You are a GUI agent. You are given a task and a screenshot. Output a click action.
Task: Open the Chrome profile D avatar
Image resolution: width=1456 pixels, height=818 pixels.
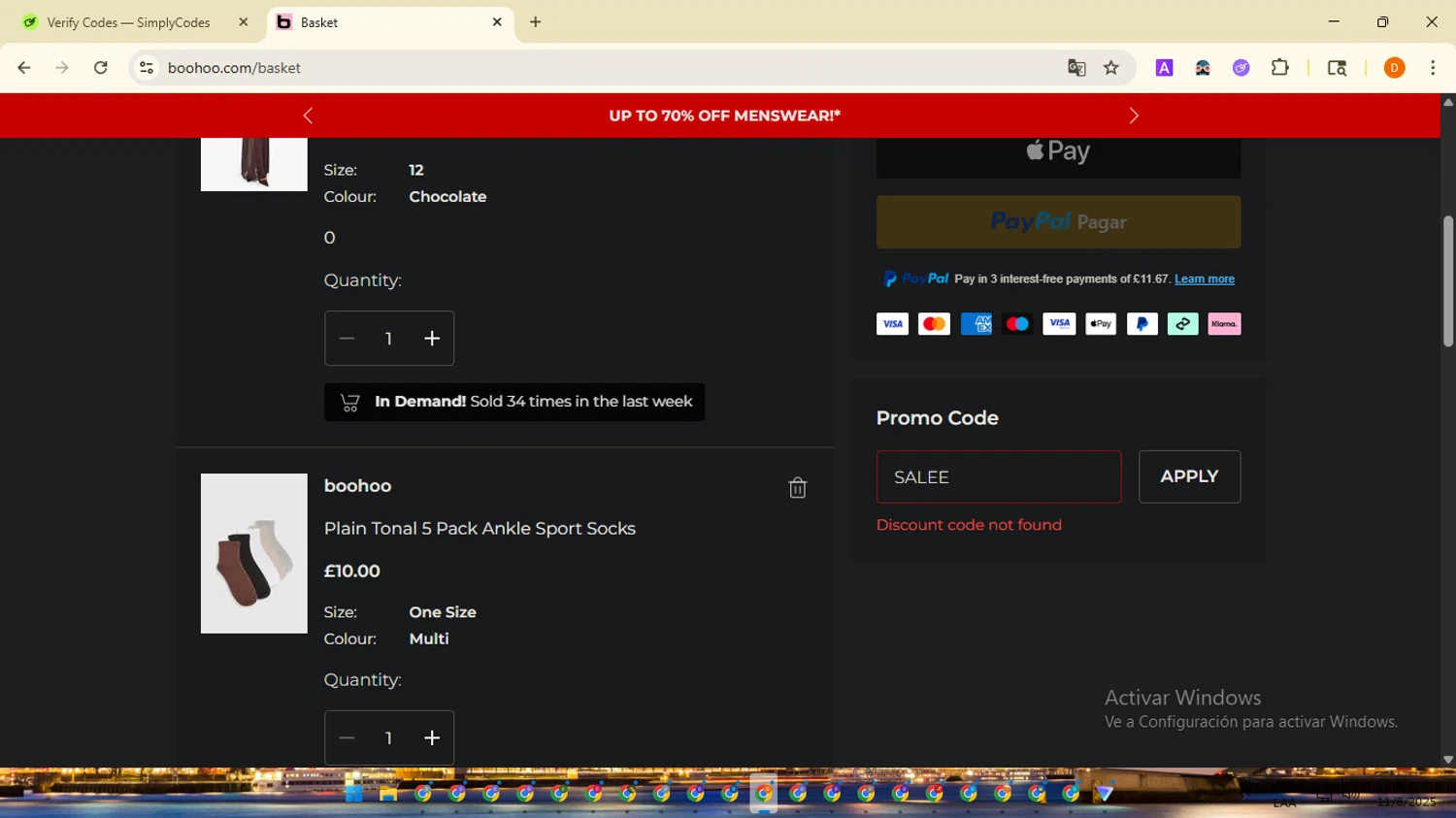click(x=1394, y=68)
